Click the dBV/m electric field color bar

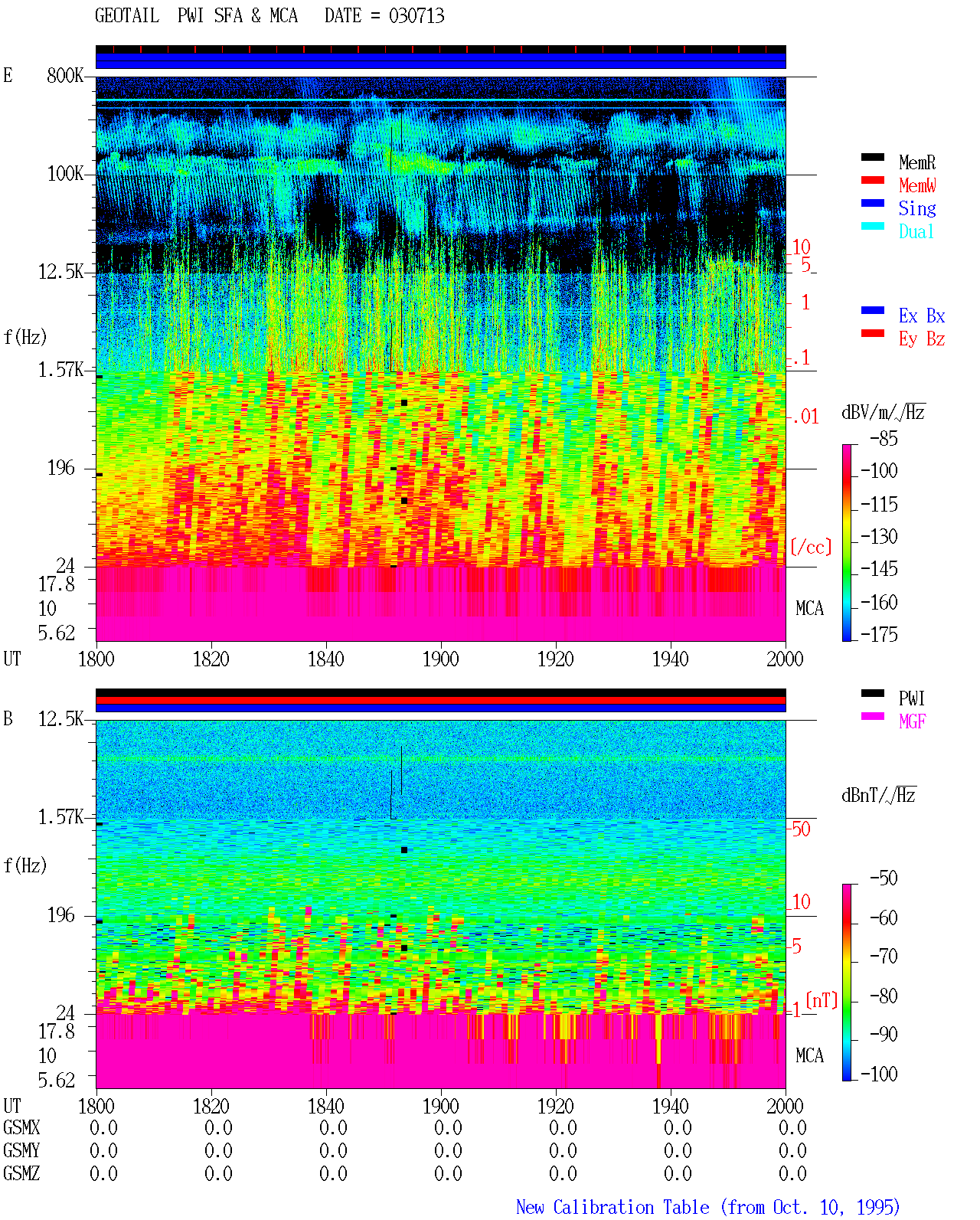point(847,543)
